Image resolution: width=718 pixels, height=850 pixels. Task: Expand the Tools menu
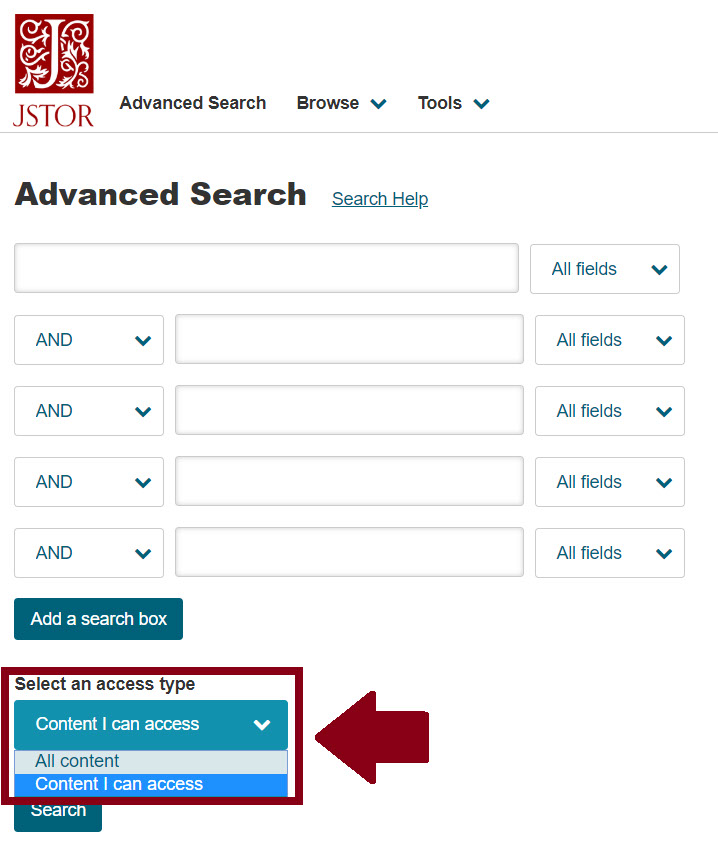tap(453, 103)
